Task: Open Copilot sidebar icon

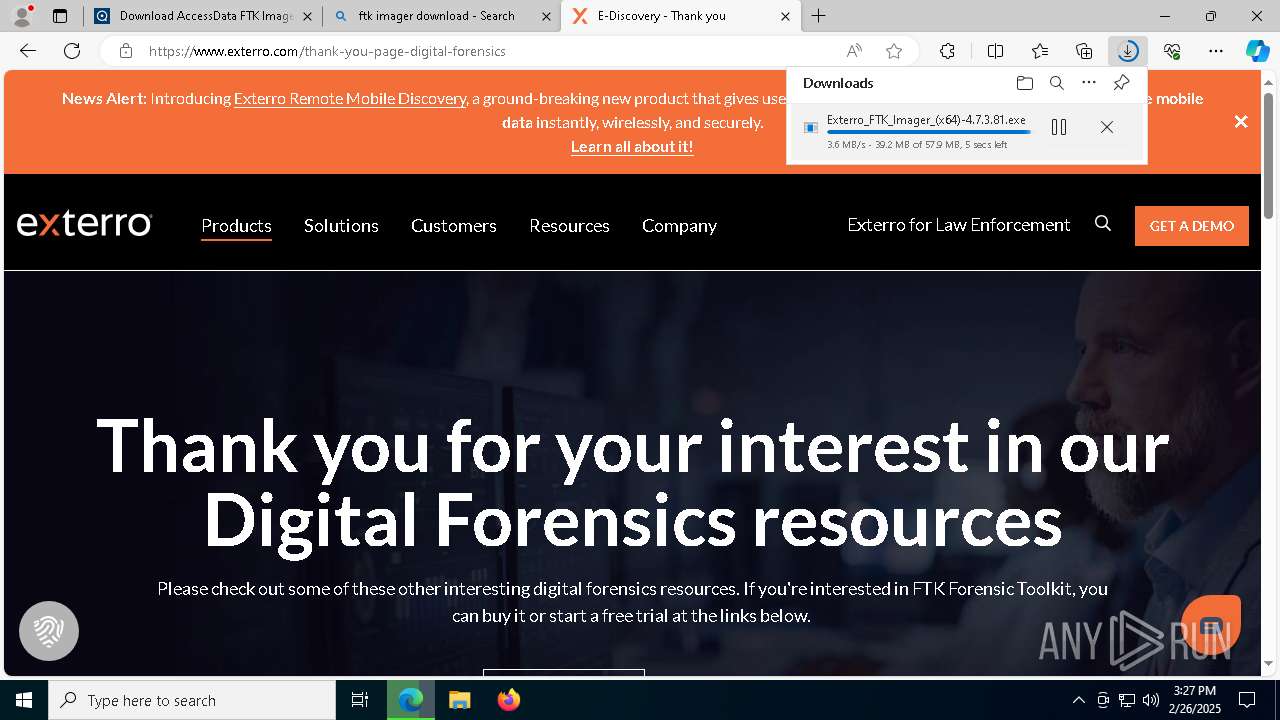Action: tap(1257, 51)
